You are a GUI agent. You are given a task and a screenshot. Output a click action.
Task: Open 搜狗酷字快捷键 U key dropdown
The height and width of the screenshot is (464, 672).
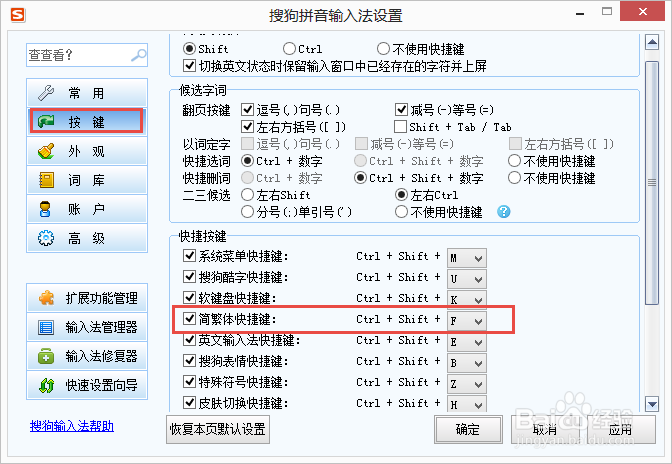pyautogui.click(x=467, y=279)
